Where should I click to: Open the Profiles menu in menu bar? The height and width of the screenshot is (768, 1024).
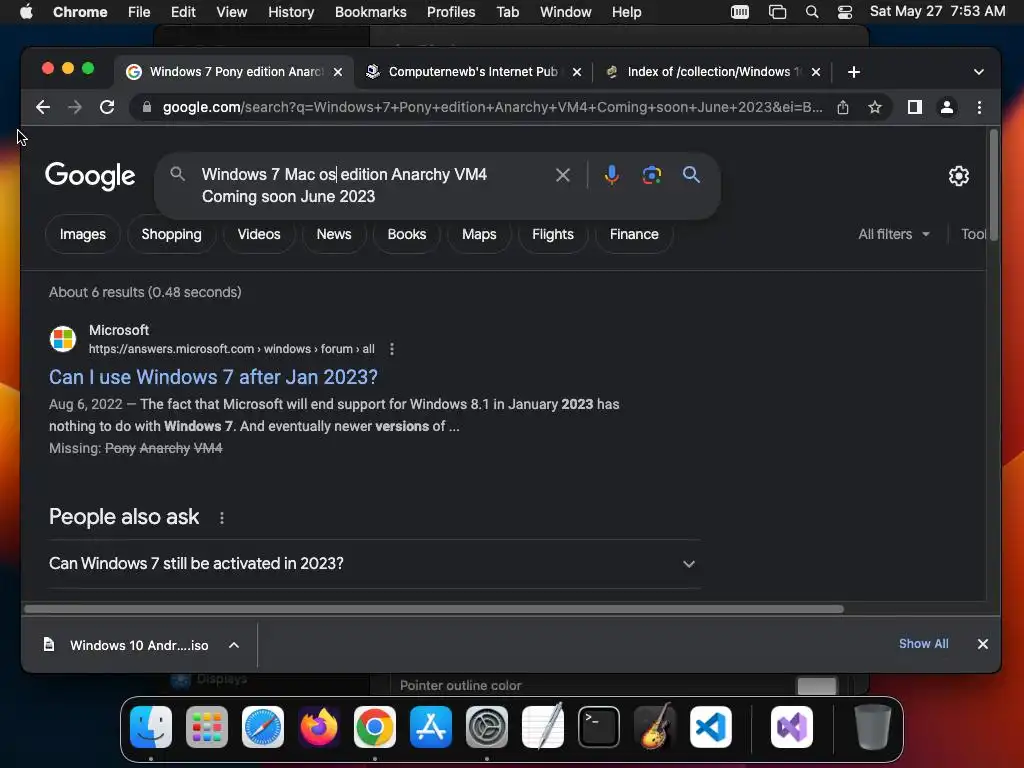tap(451, 12)
